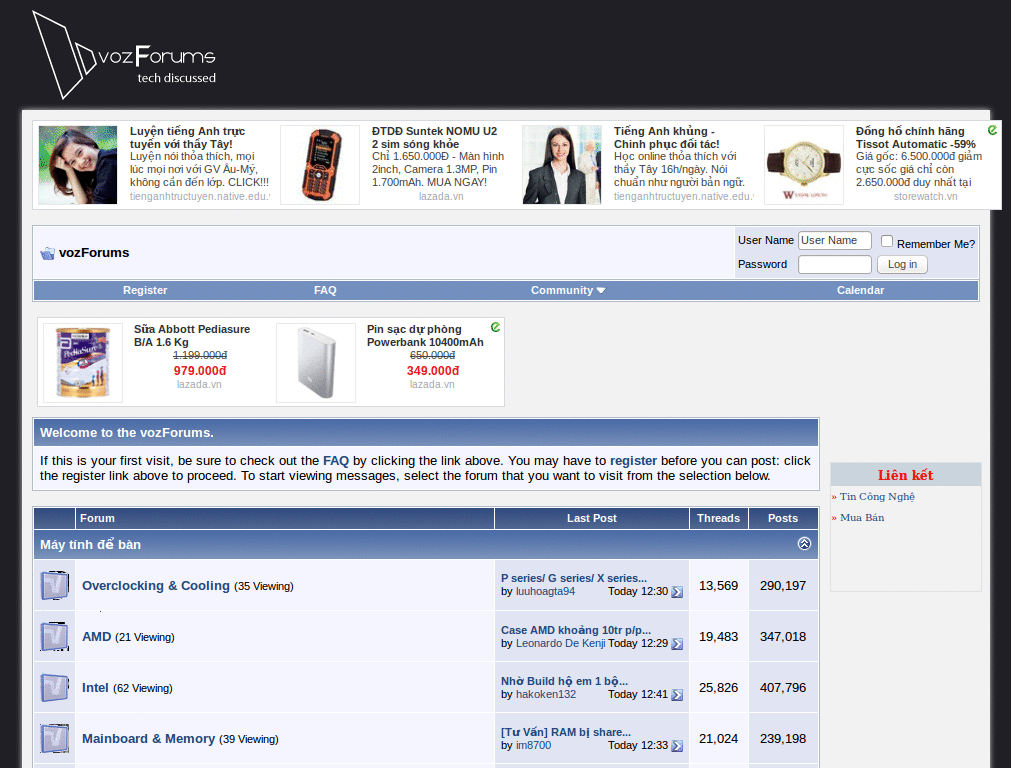Click the Liên kết sidebar heading

905,475
